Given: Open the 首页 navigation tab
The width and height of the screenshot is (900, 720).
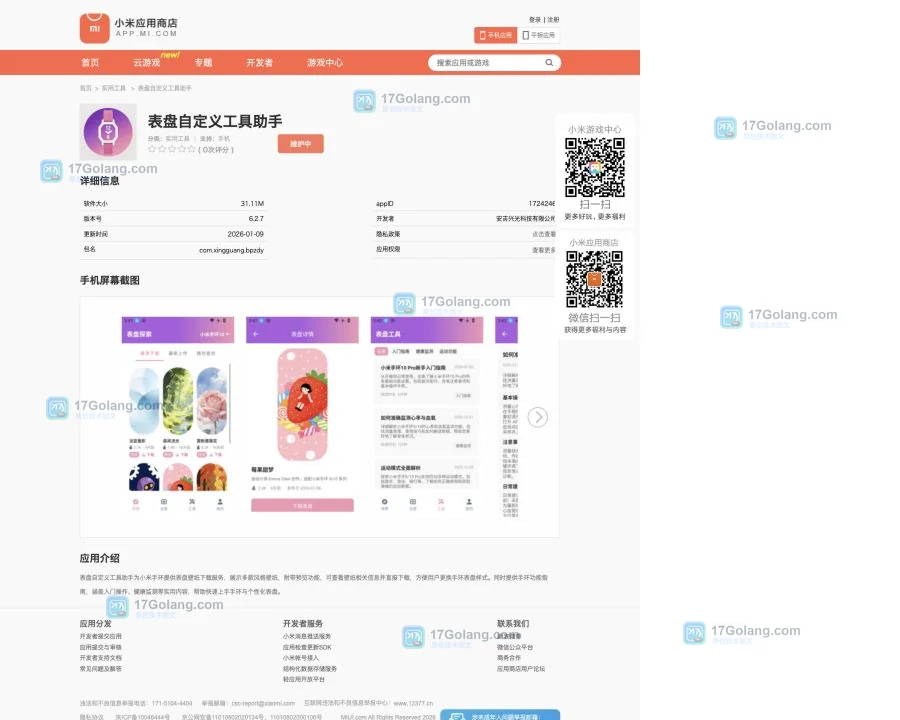Looking at the screenshot, I should pos(90,63).
